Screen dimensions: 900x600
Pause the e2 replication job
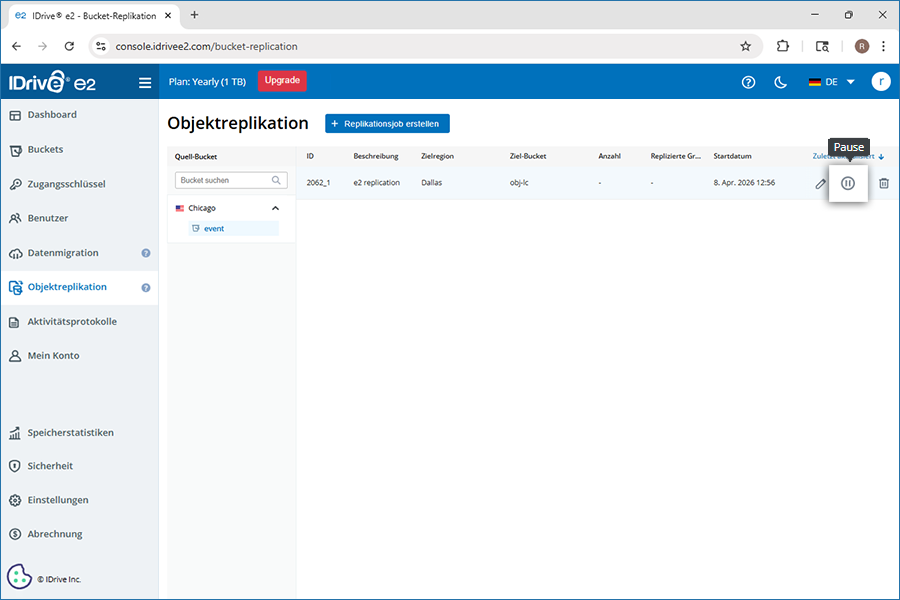848,183
